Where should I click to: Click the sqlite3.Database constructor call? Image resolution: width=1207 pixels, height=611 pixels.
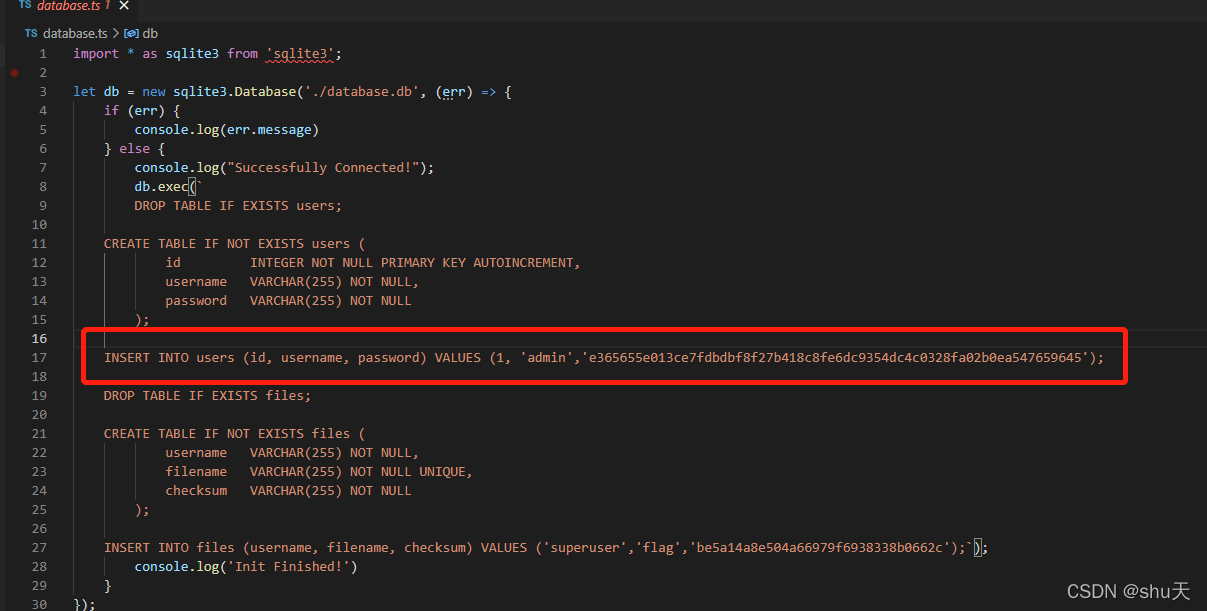235,92
